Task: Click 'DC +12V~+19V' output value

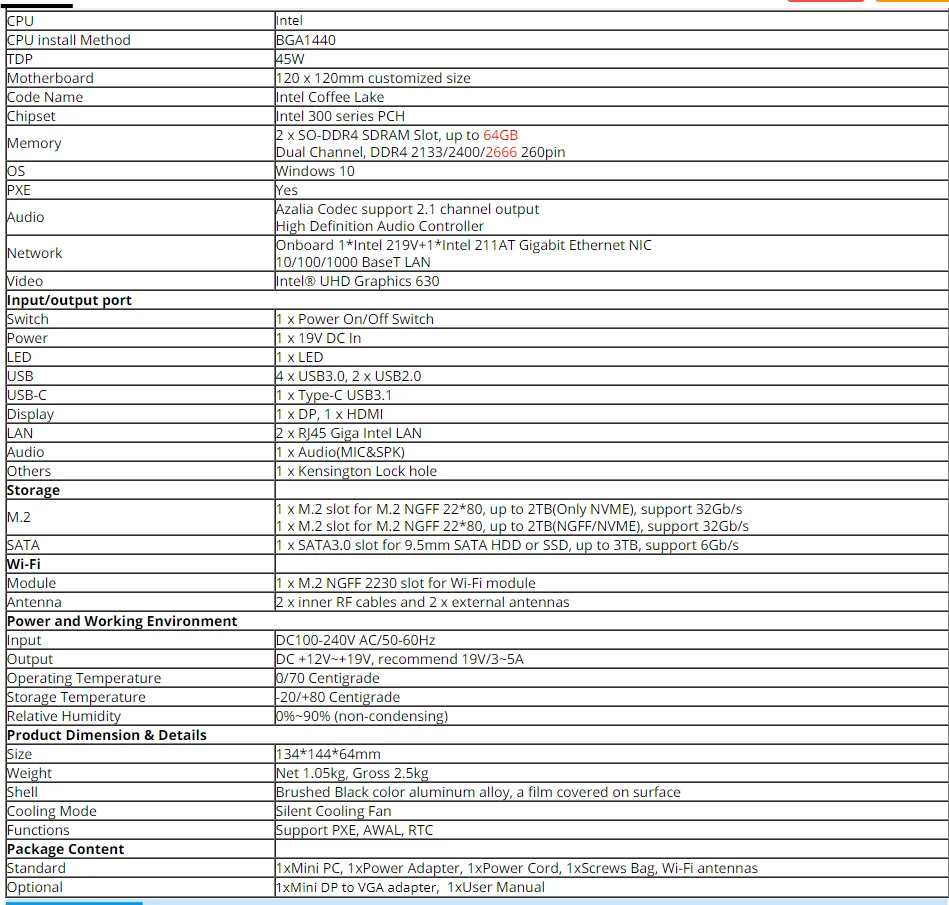Action: (x=399, y=659)
